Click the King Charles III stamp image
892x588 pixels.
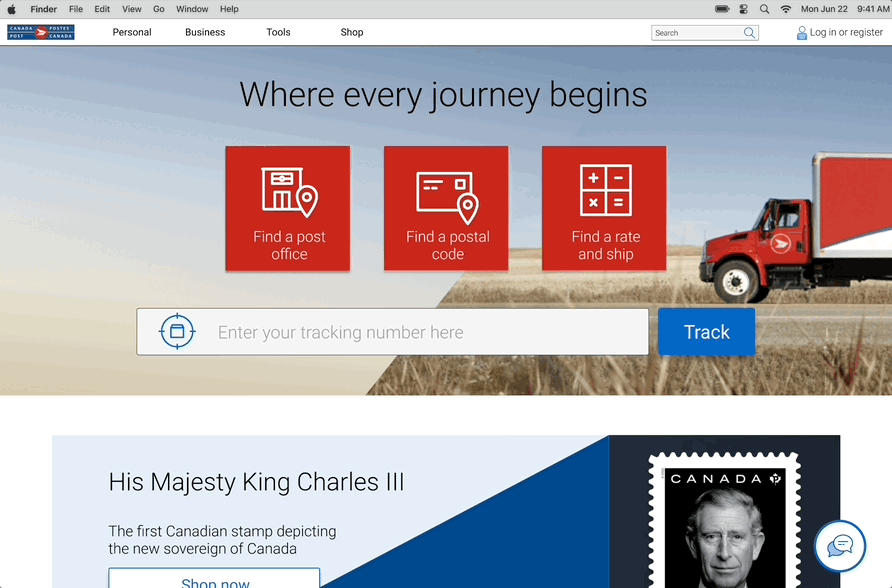pyautogui.click(x=725, y=520)
